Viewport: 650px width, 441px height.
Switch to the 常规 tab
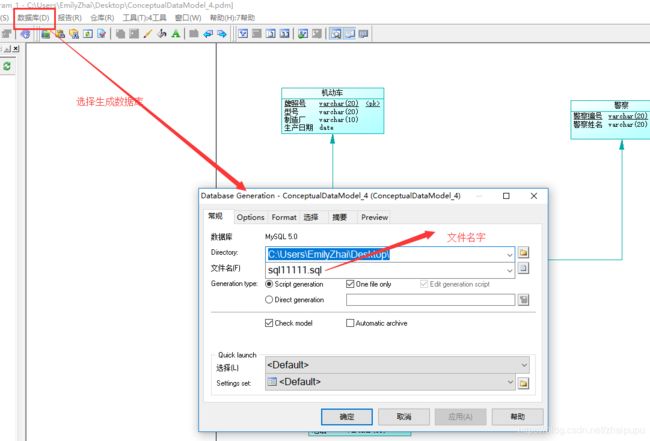[216, 216]
